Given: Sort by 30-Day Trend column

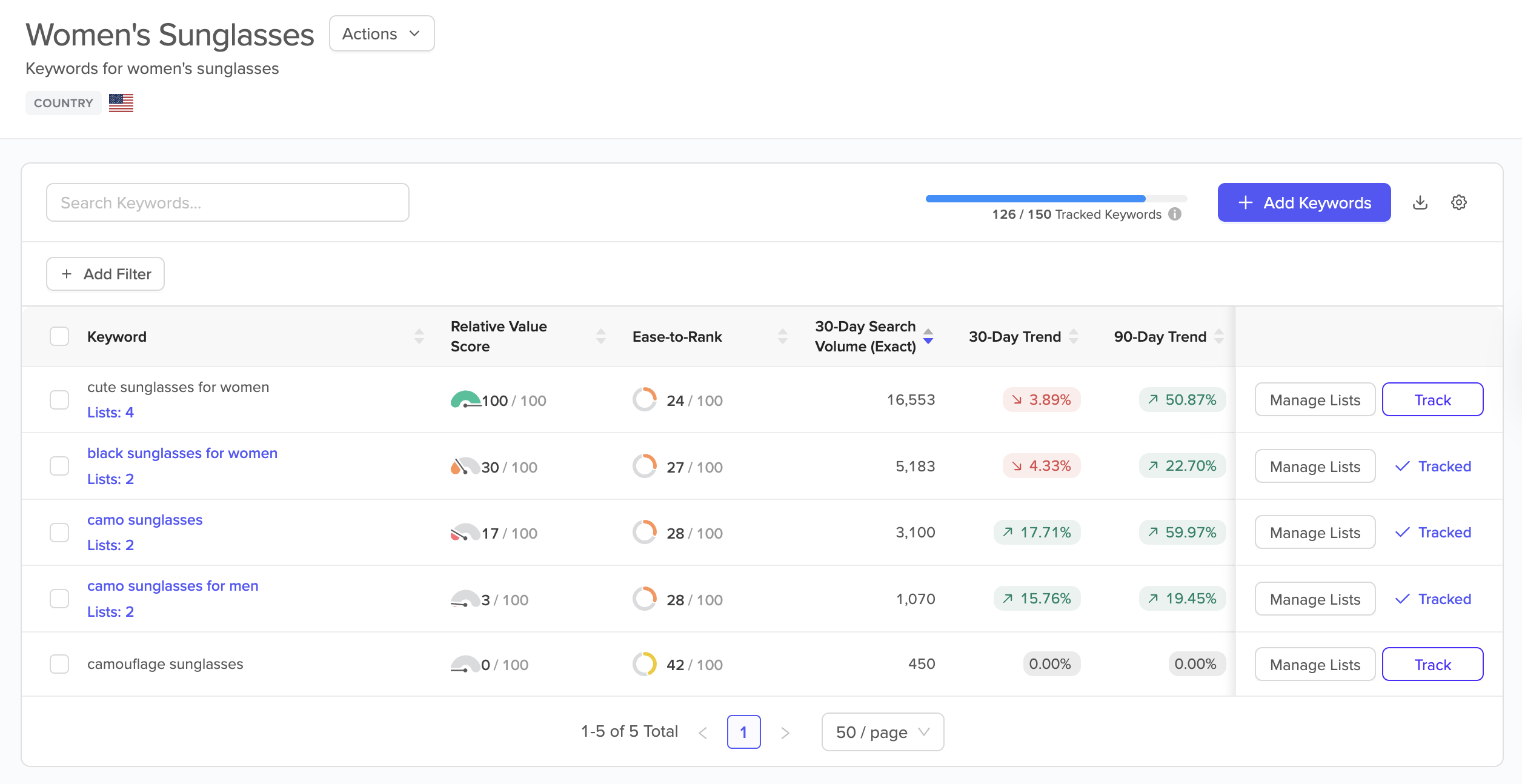Looking at the screenshot, I should coord(1074,336).
